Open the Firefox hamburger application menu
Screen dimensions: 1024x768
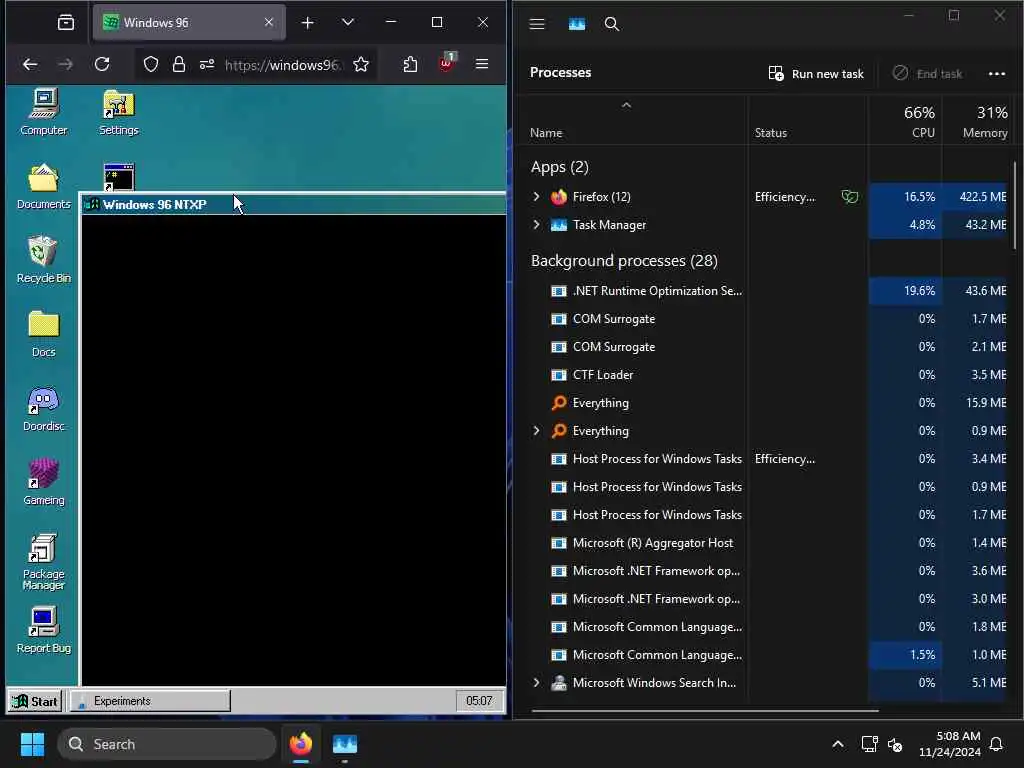point(482,63)
